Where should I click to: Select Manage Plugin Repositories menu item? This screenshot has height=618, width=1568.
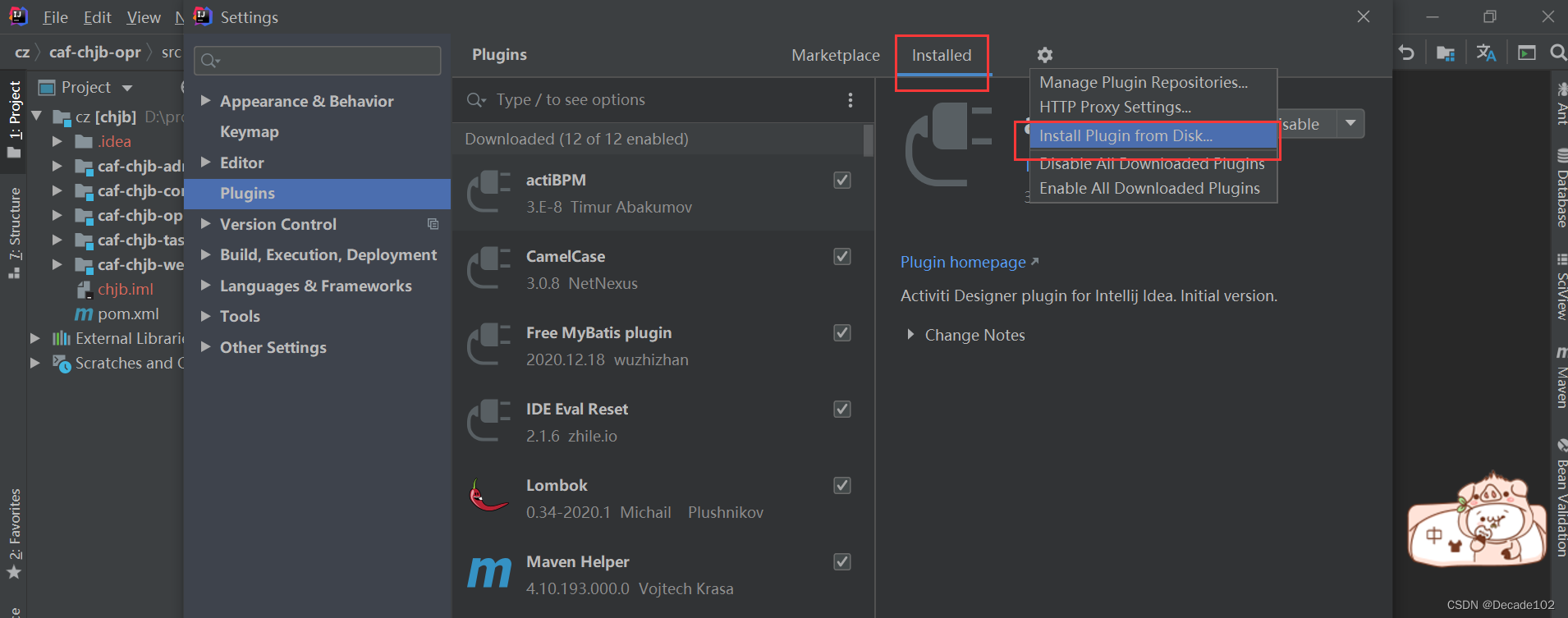tap(1153, 83)
